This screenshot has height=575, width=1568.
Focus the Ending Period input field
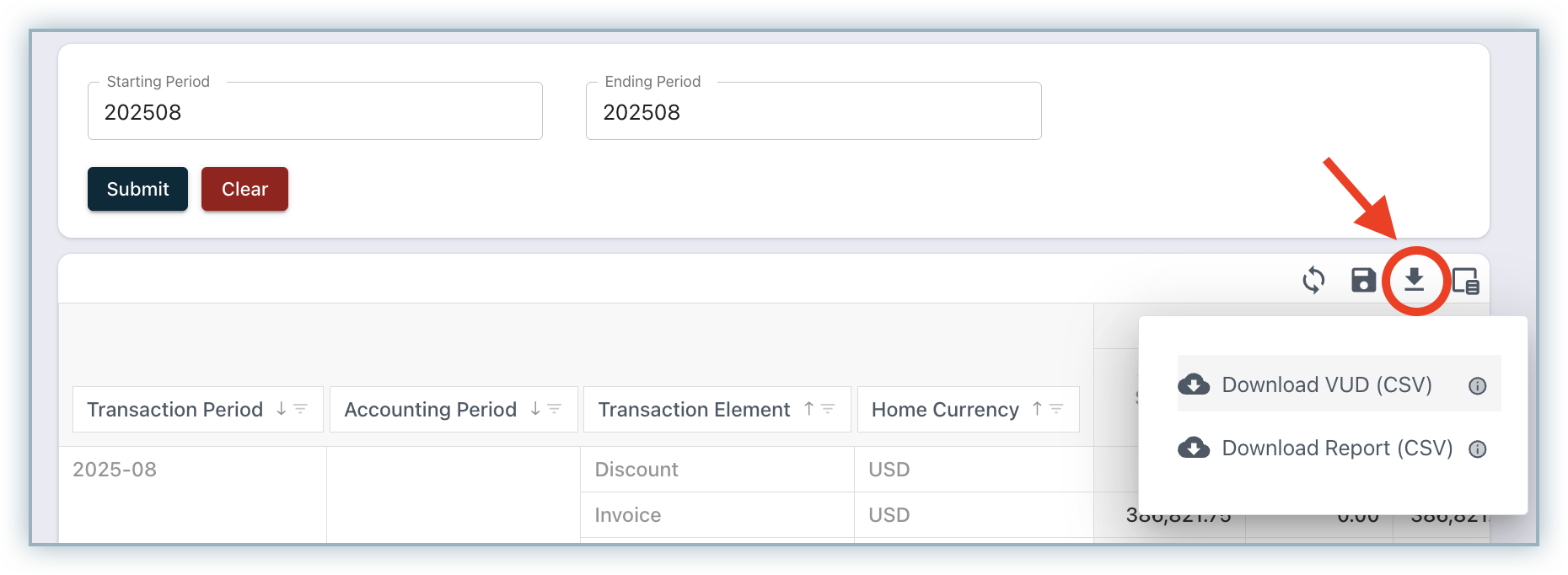pyautogui.click(x=813, y=112)
